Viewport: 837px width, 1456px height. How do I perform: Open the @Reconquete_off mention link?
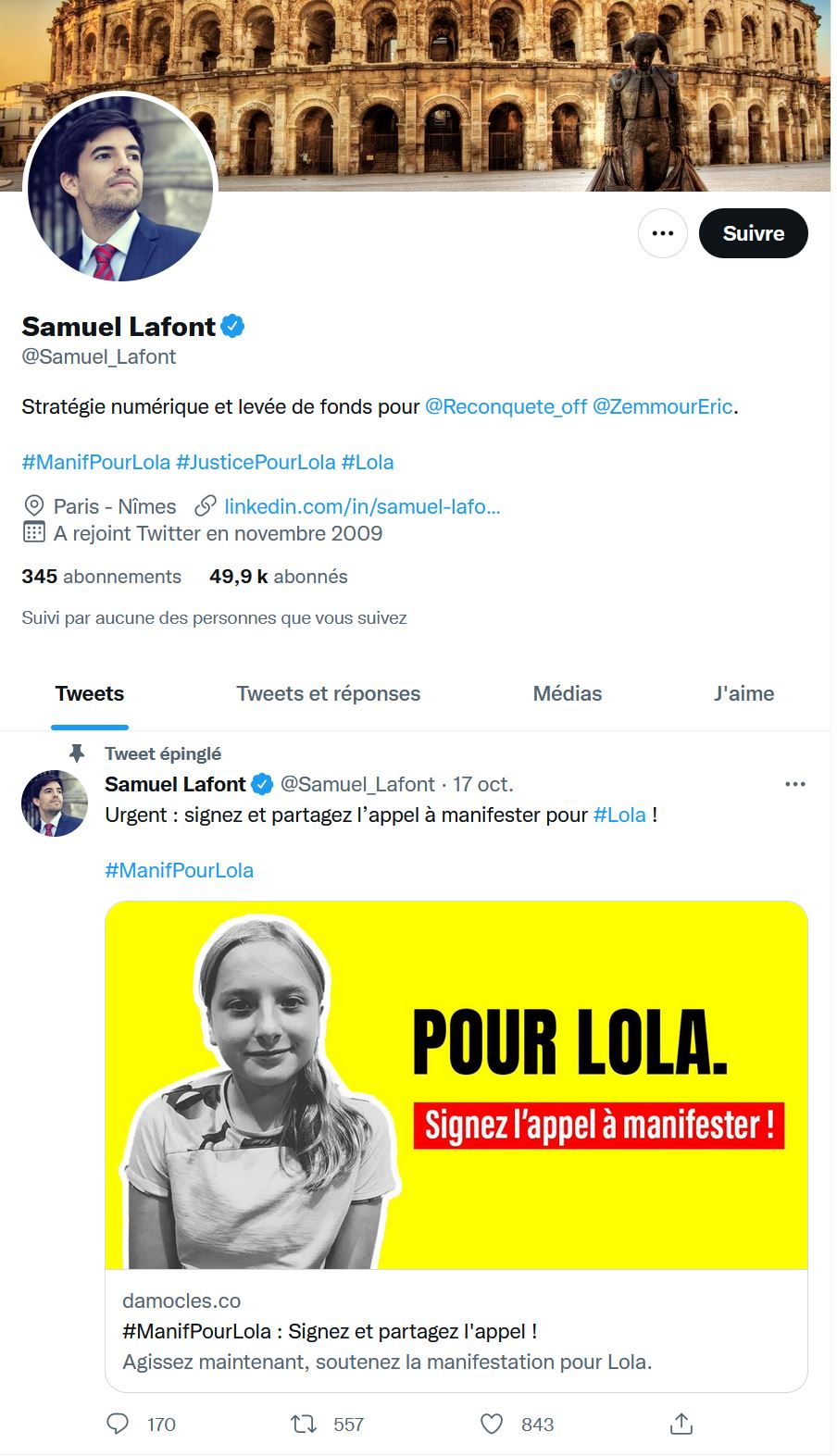(x=506, y=406)
